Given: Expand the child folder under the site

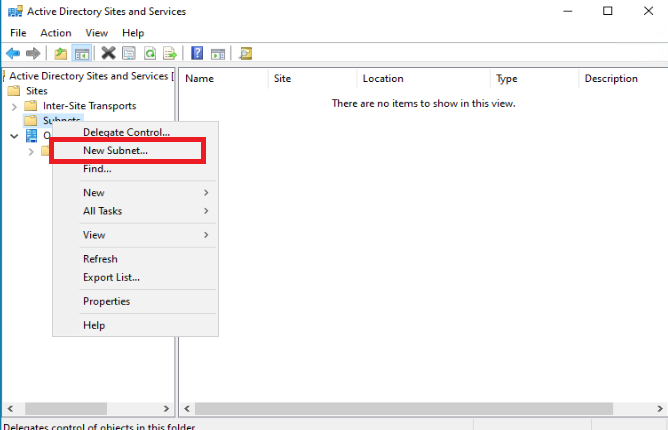Looking at the screenshot, I should click(x=31, y=151).
